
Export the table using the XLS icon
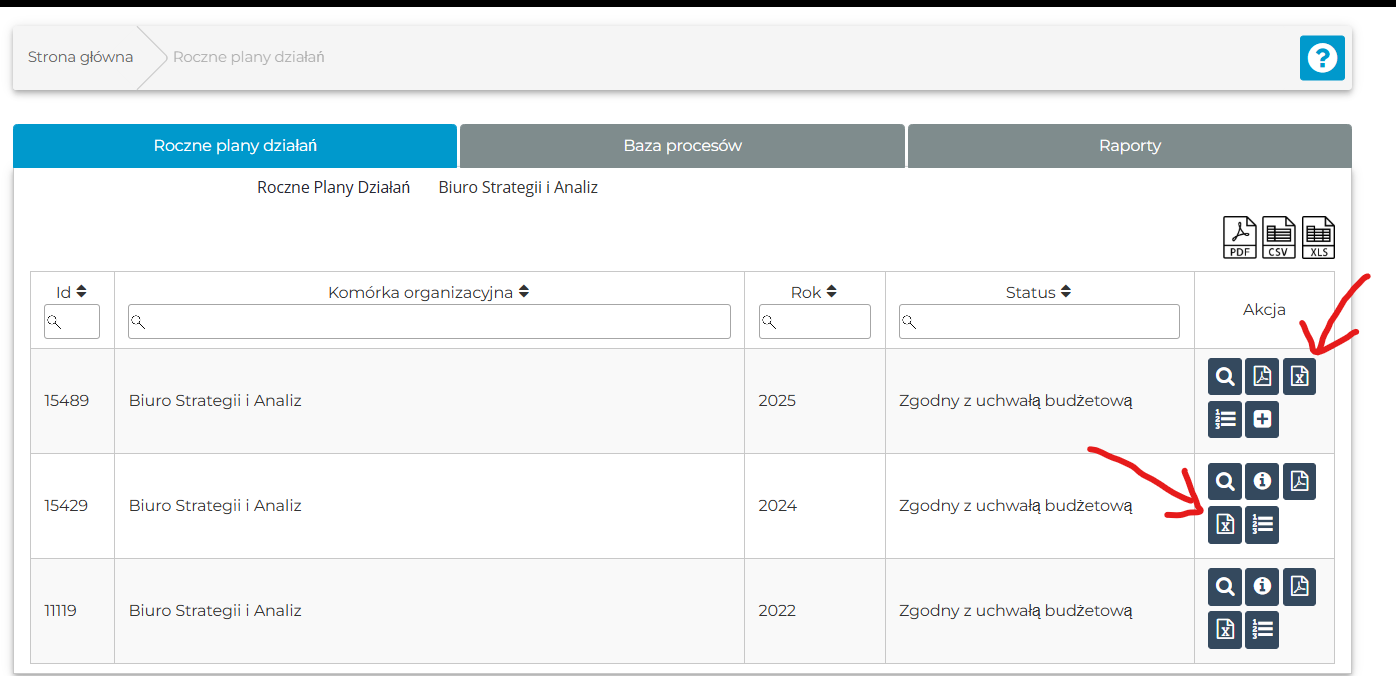click(x=1318, y=238)
